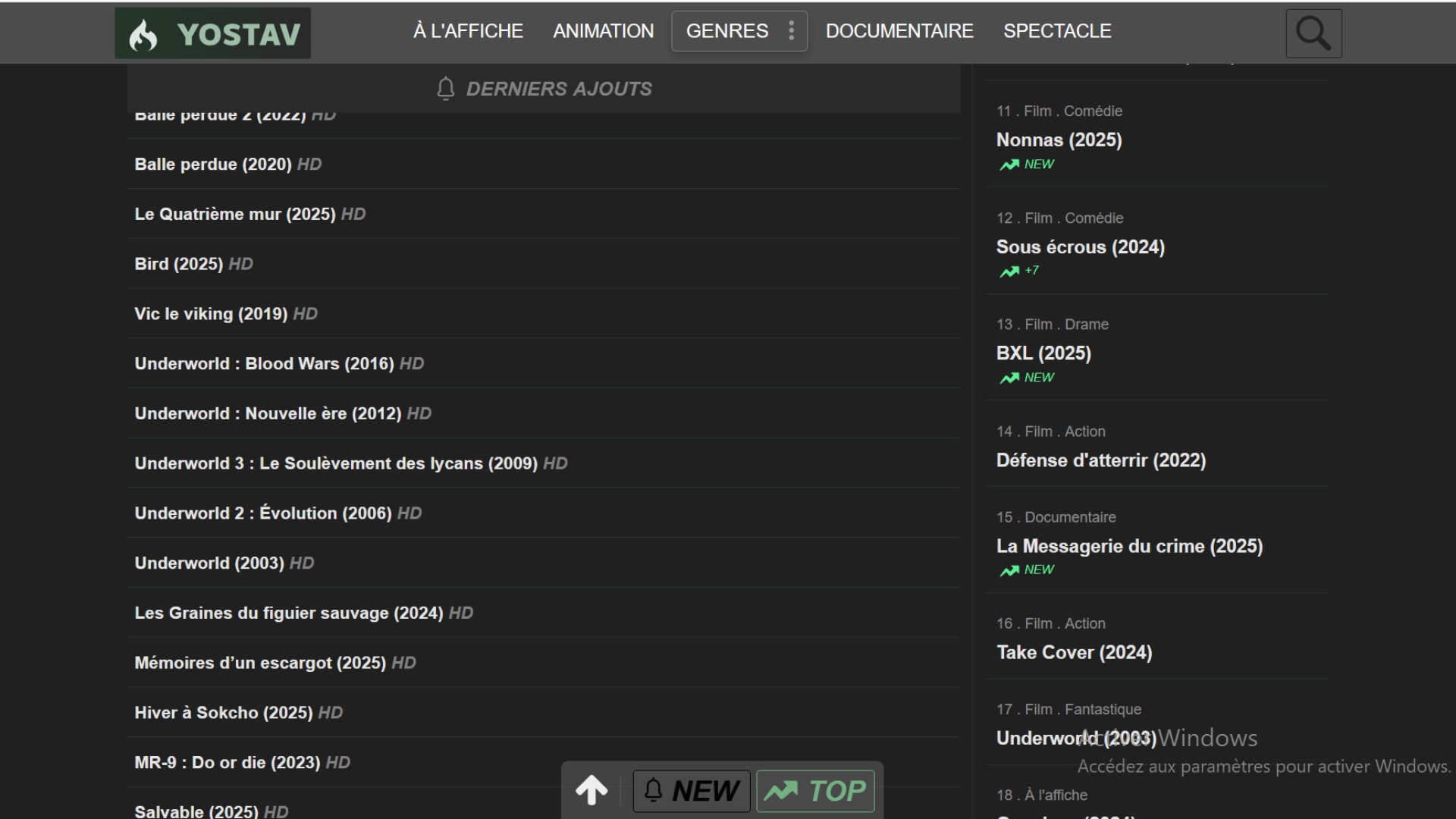Viewport: 1456px width, 819px height.
Task: Open Défense d'atterrir (2022) in top list
Action: click(1100, 460)
